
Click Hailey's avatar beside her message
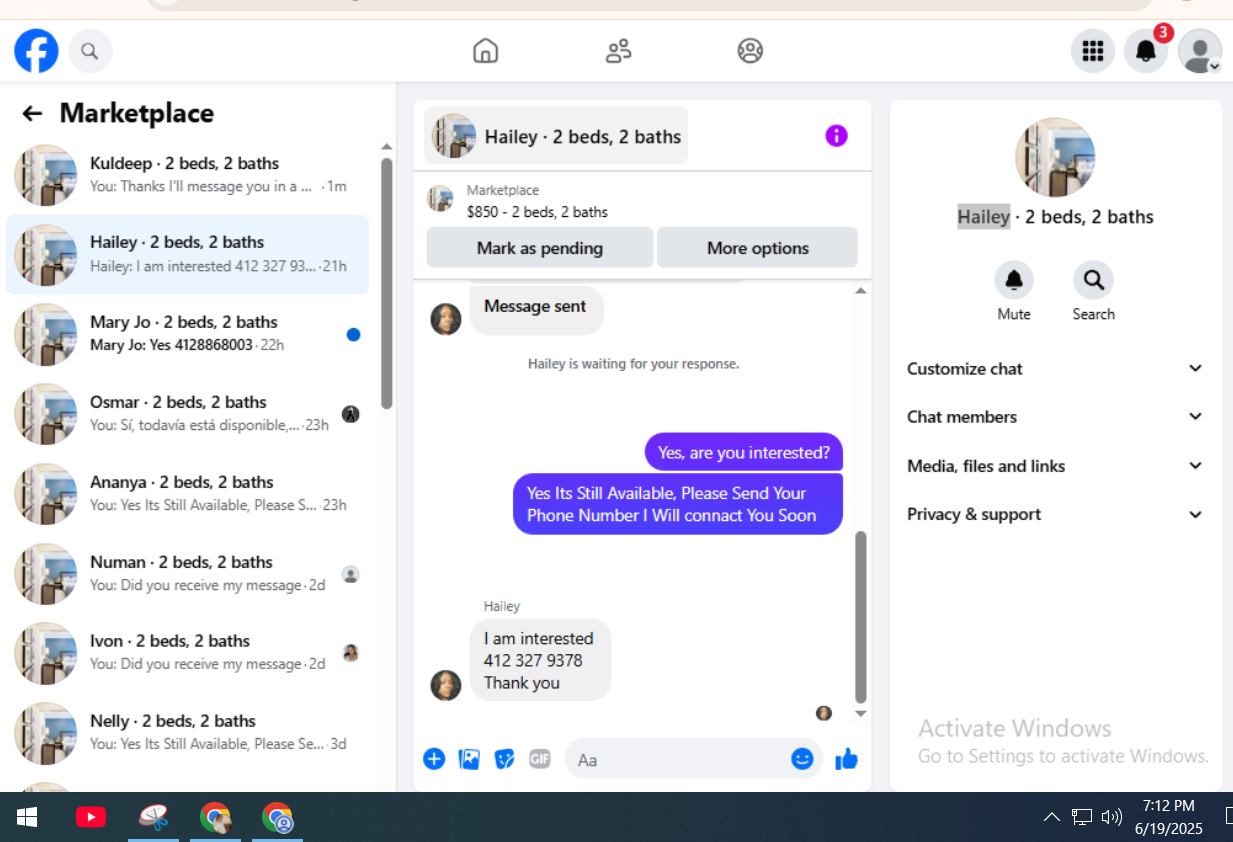point(446,685)
